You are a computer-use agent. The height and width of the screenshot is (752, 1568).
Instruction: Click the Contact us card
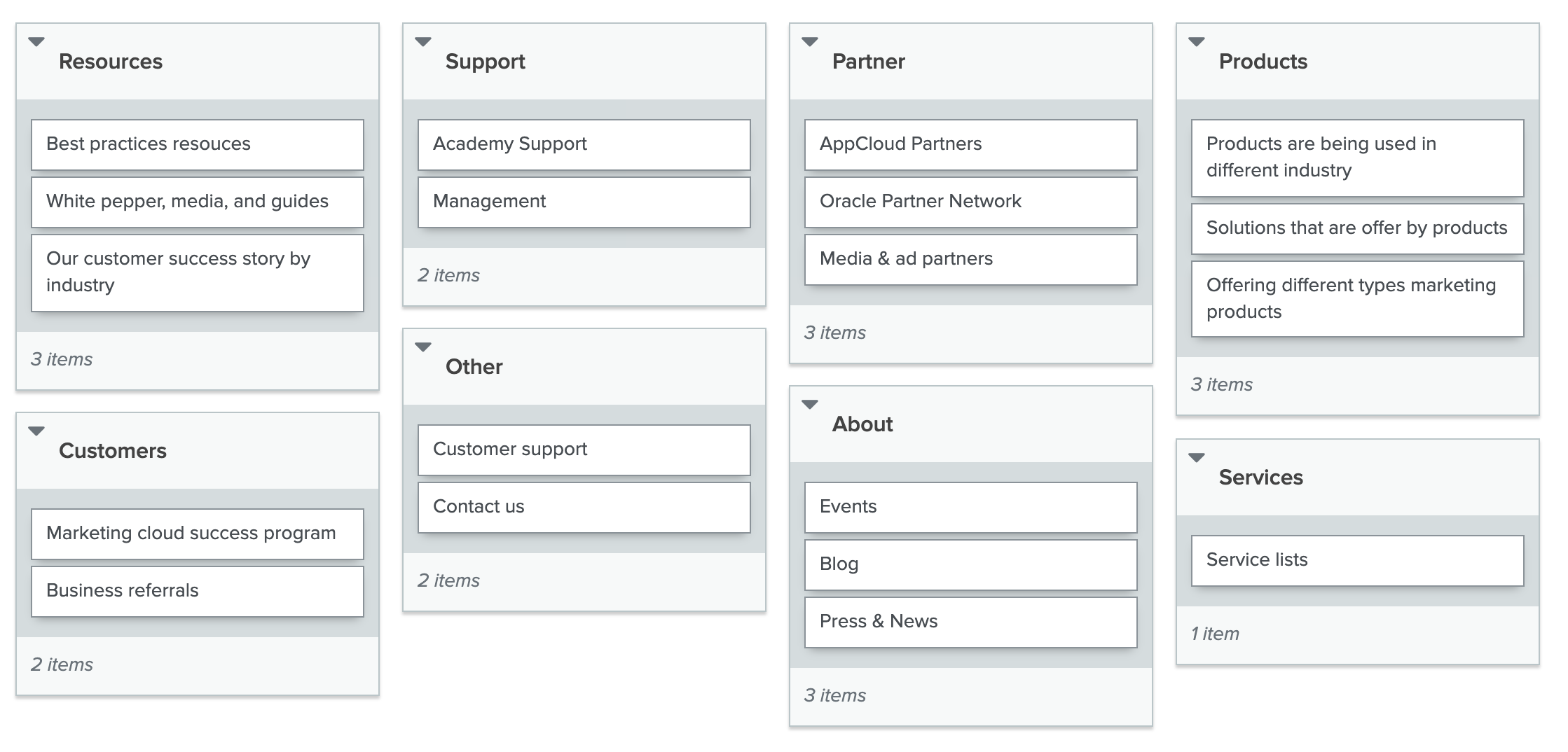[584, 507]
